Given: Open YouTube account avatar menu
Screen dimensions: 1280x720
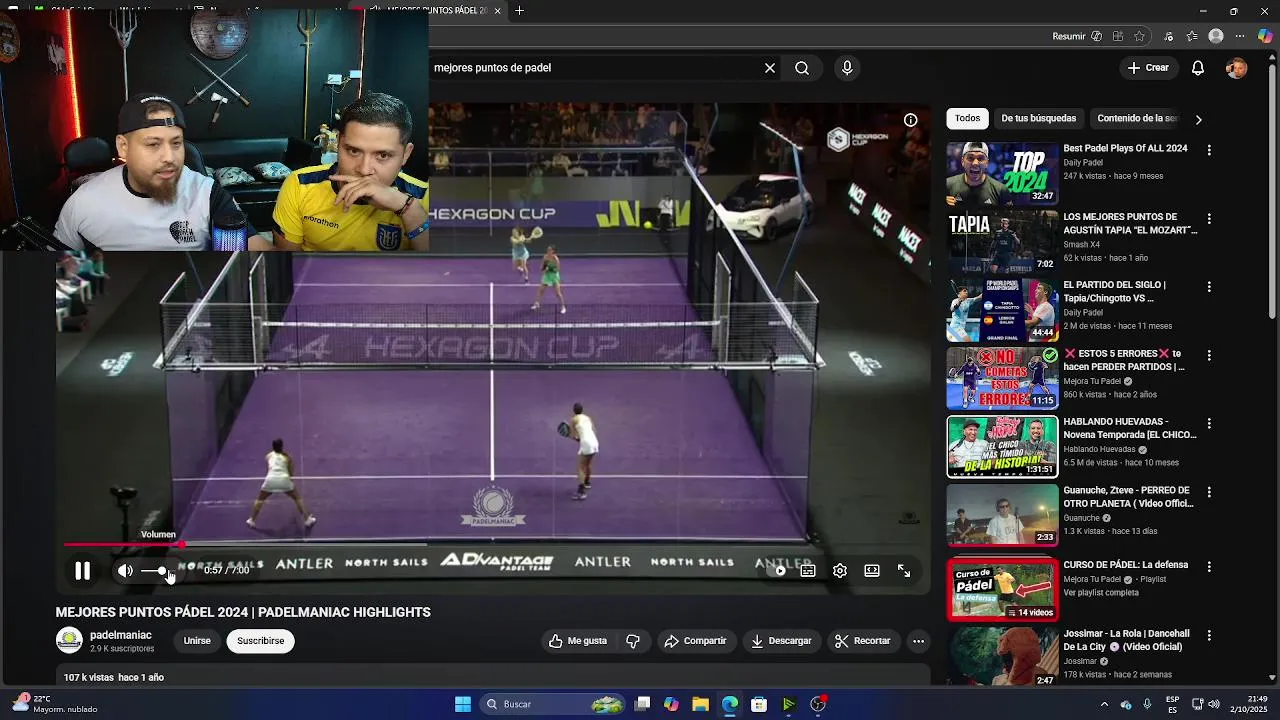Looking at the screenshot, I should [1237, 68].
